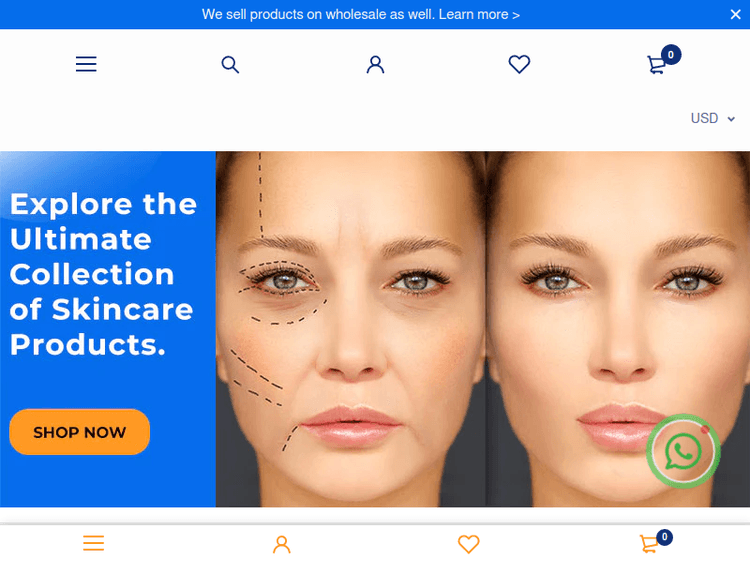
Task: Click the hero headline about skincare products
Action: click(x=103, y=274)
